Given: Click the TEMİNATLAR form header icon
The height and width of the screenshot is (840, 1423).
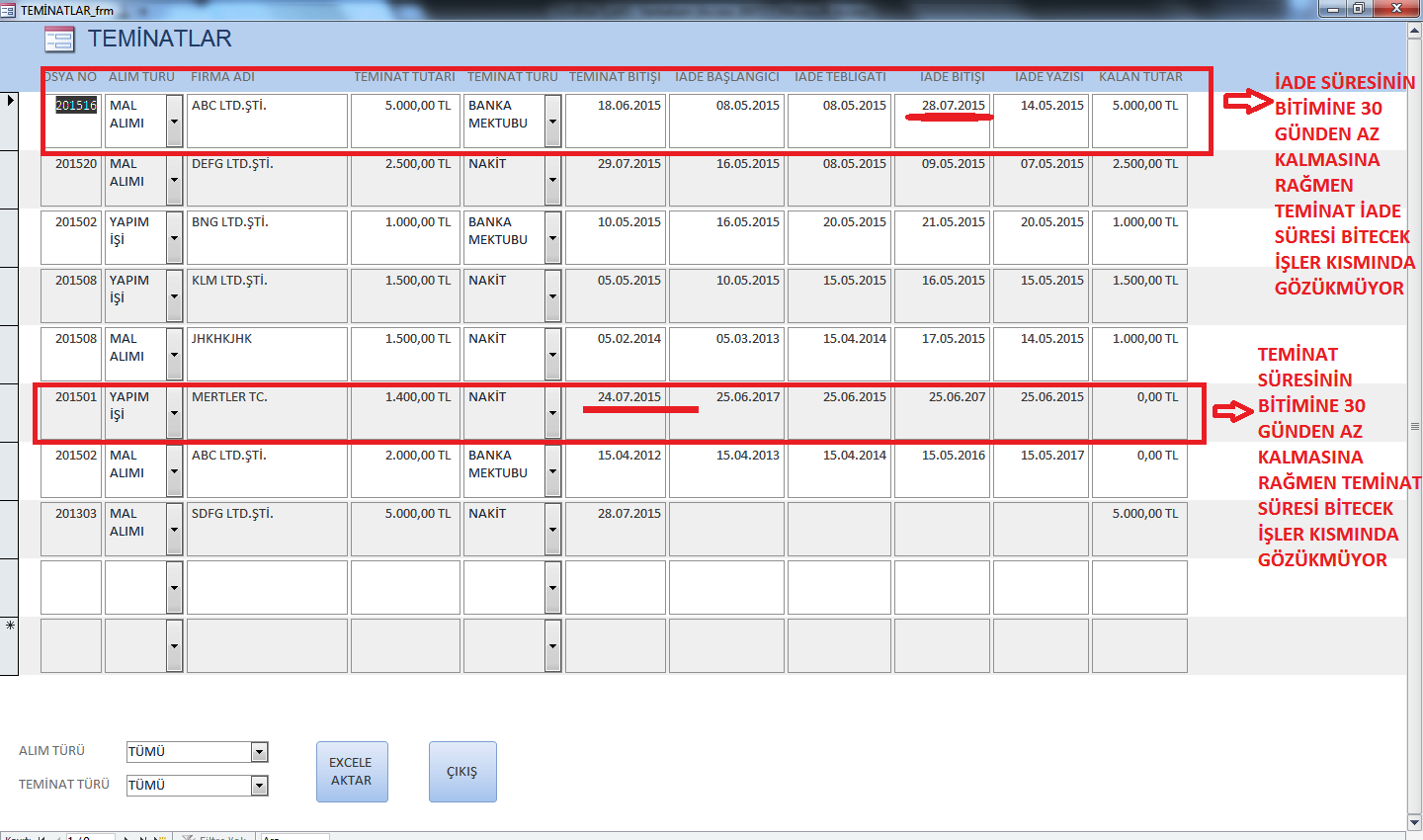Looking at the screenshot, I should pos(59,40).
